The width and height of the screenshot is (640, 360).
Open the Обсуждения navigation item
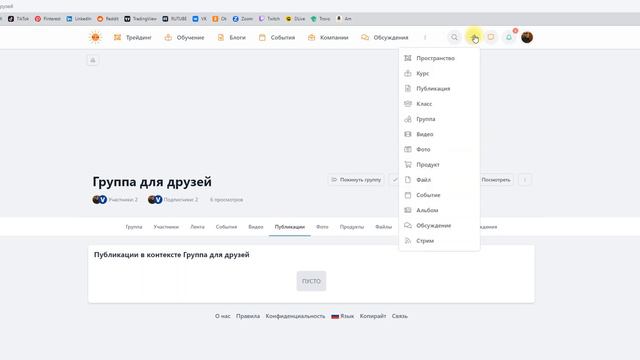tap(384, 38)
